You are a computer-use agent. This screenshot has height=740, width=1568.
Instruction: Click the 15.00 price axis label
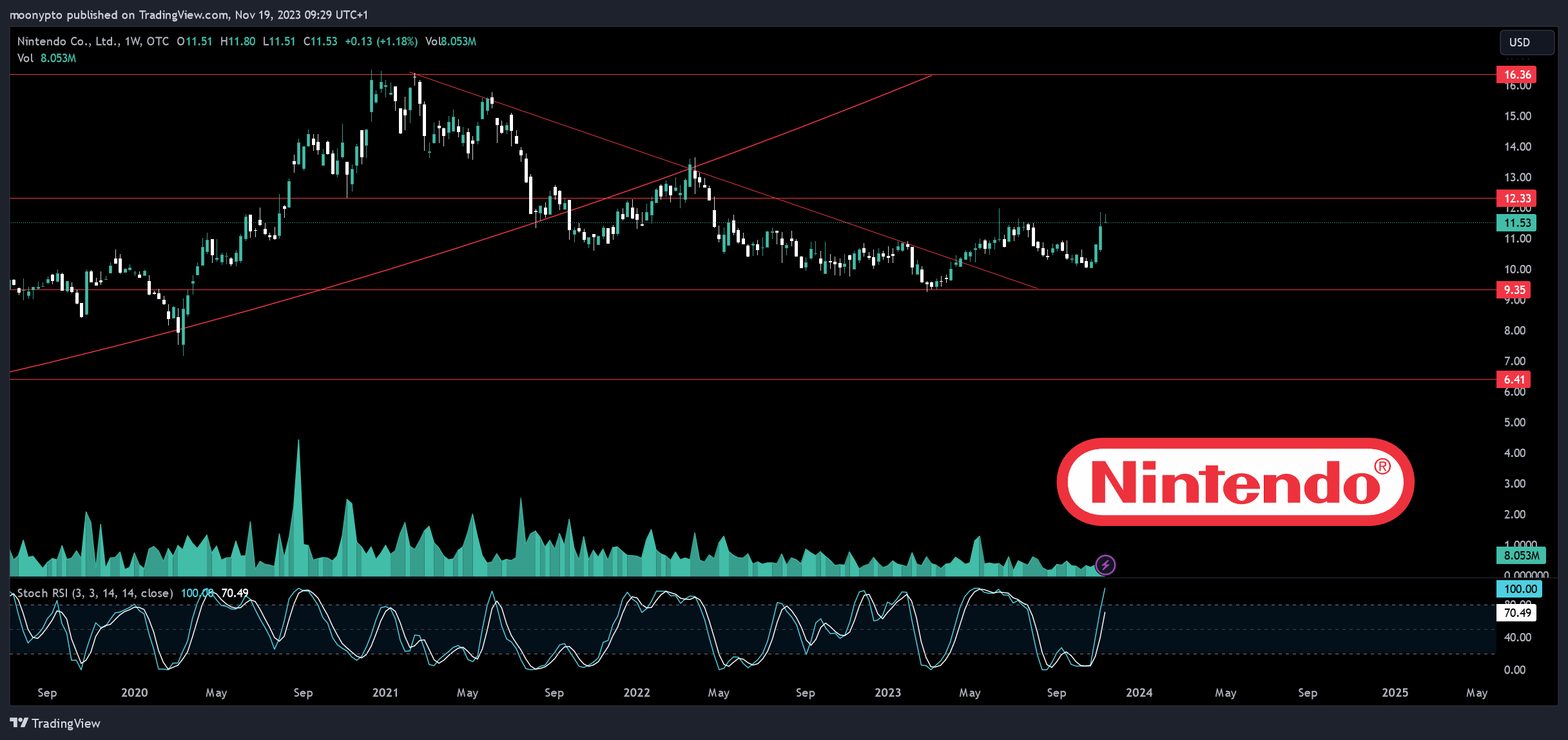pos(1518,117)
